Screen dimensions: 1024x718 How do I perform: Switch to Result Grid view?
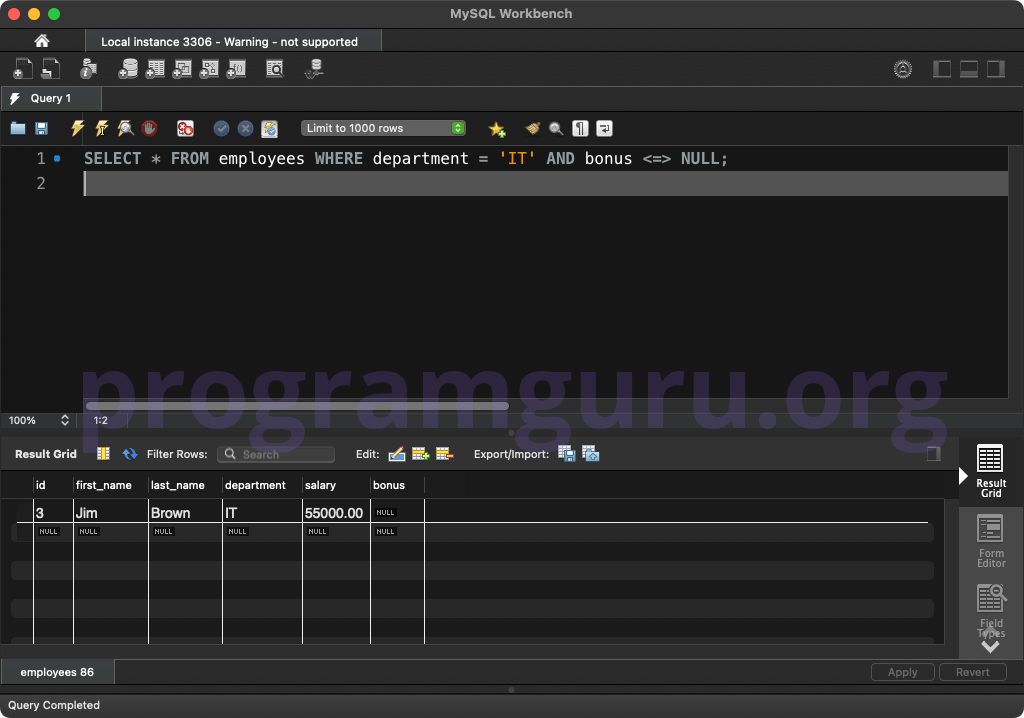pos(990,470)
